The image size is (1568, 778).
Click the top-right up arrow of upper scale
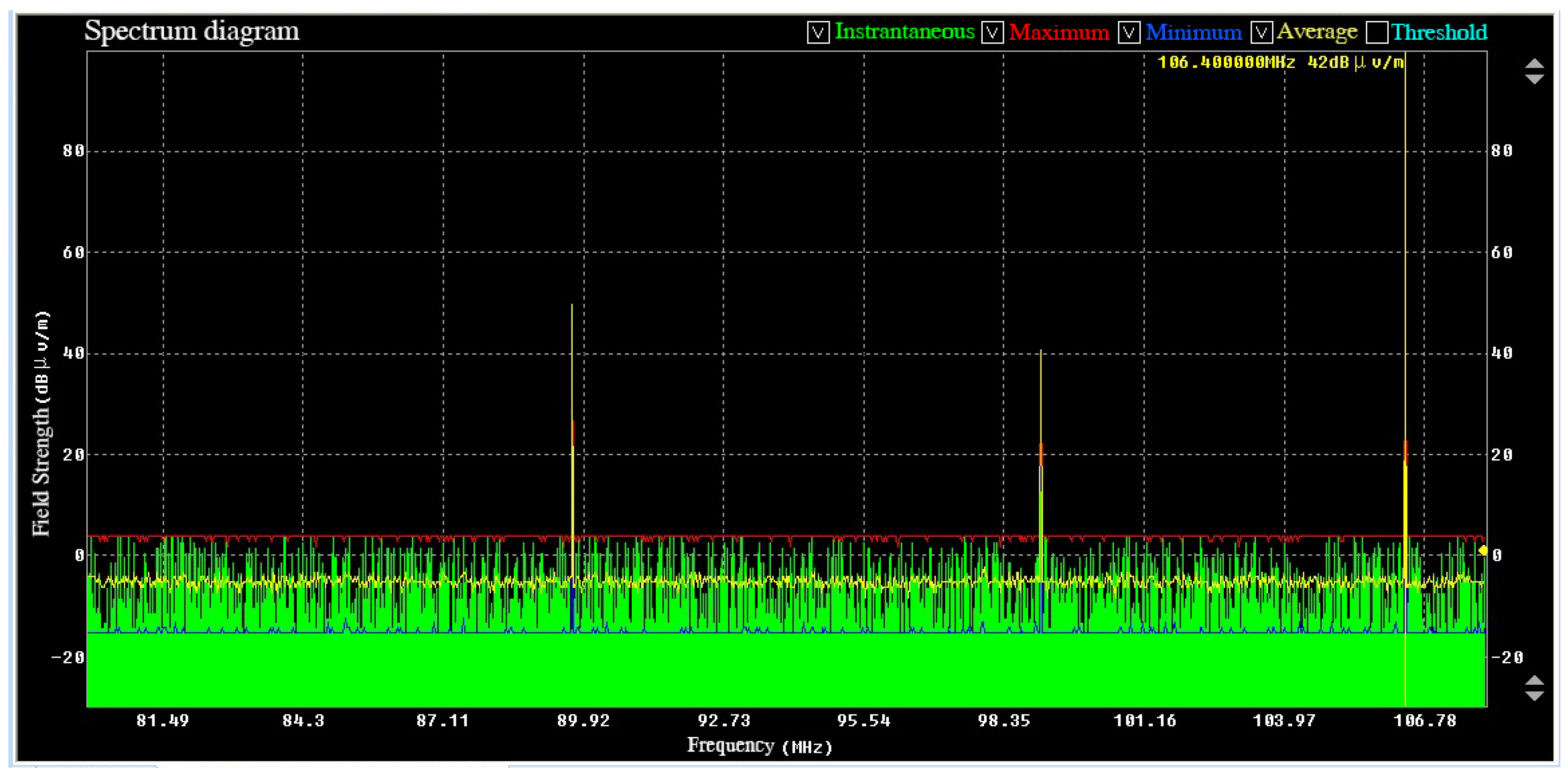pyautogui.click(x=1534, y=64)
